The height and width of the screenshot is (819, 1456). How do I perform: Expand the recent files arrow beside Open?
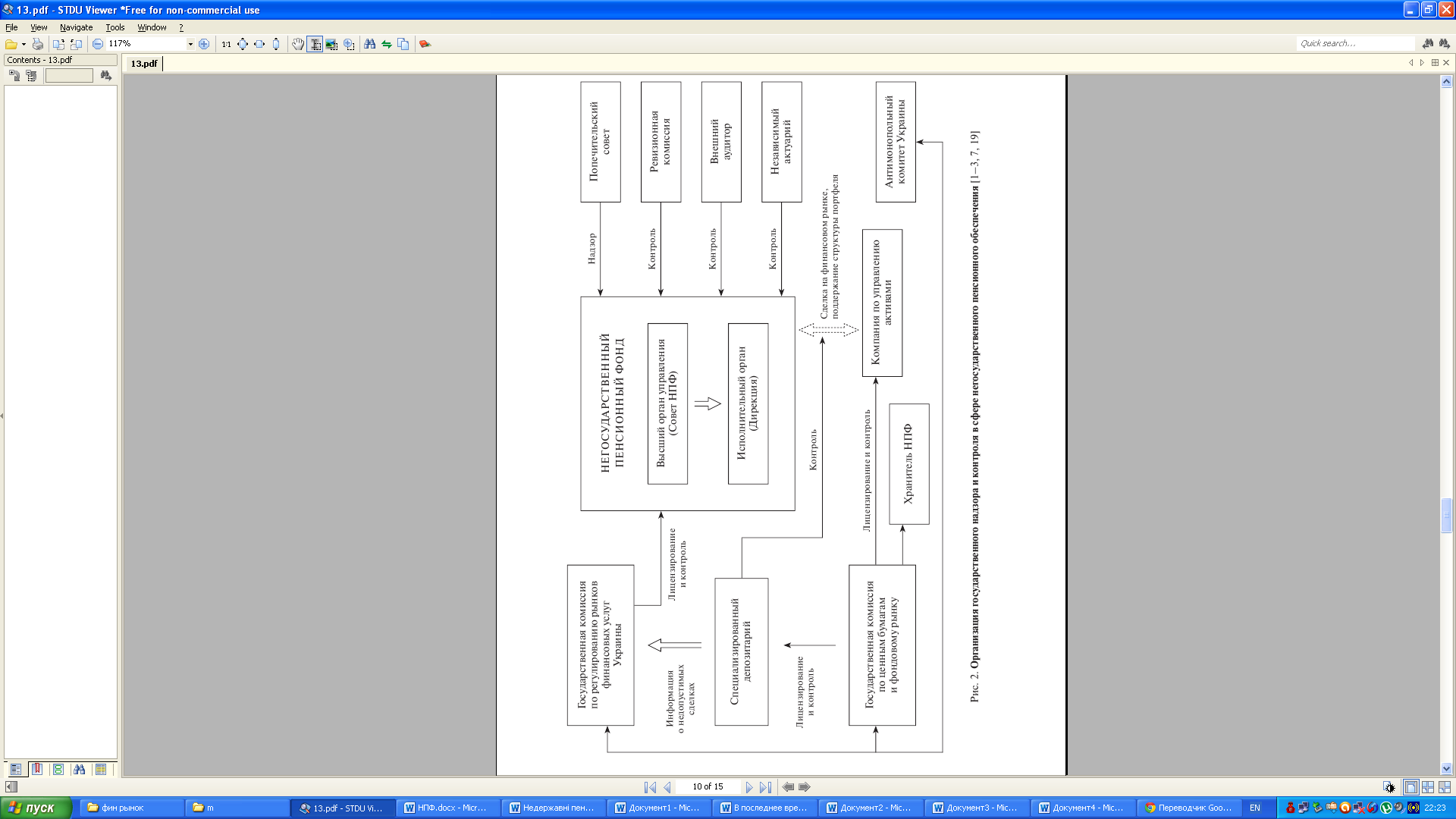click(x=24, y=44)
